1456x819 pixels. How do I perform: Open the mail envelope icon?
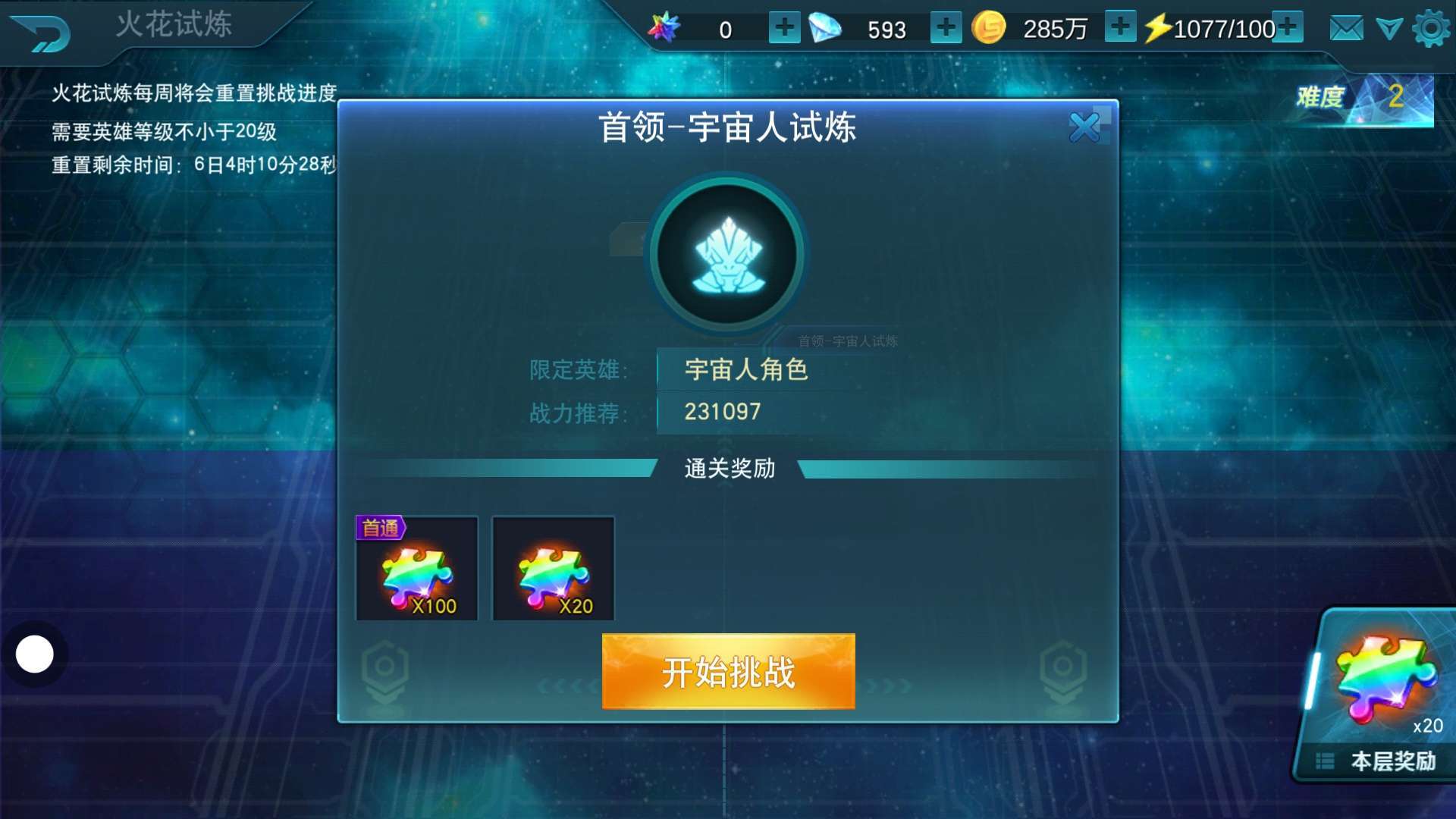1346,30
